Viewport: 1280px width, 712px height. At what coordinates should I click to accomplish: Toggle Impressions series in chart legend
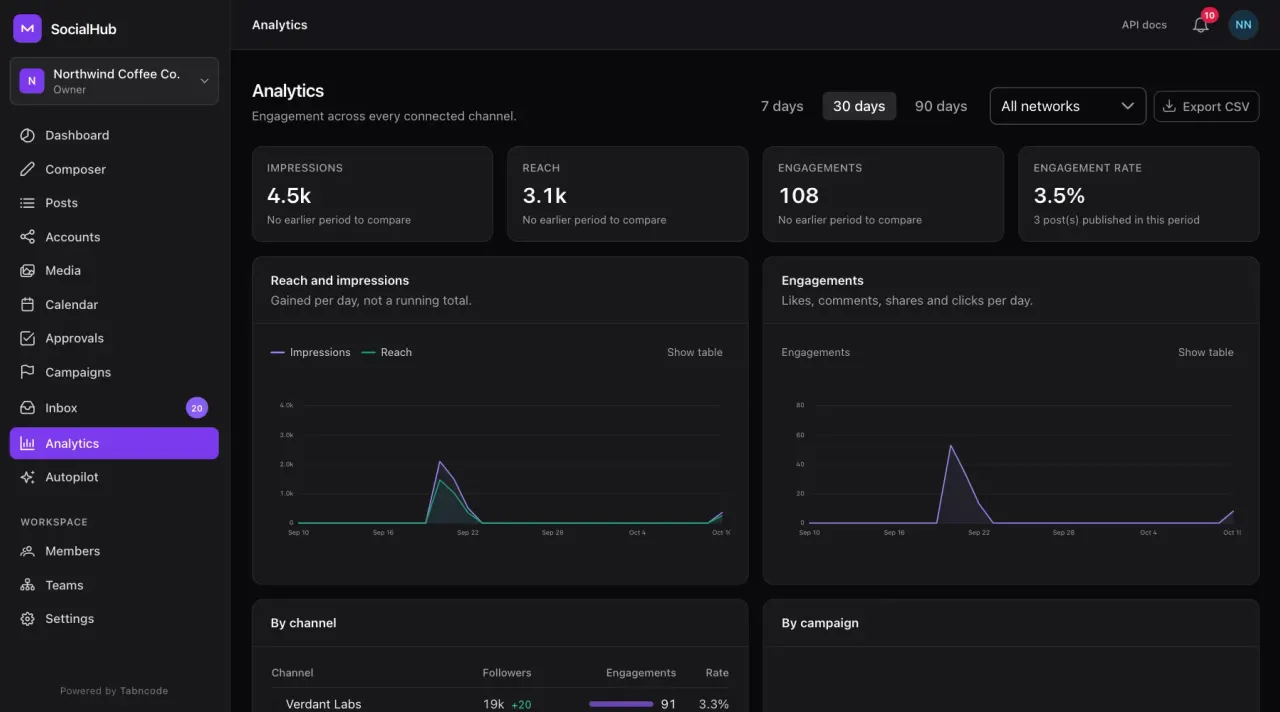(x=311, y=352)
